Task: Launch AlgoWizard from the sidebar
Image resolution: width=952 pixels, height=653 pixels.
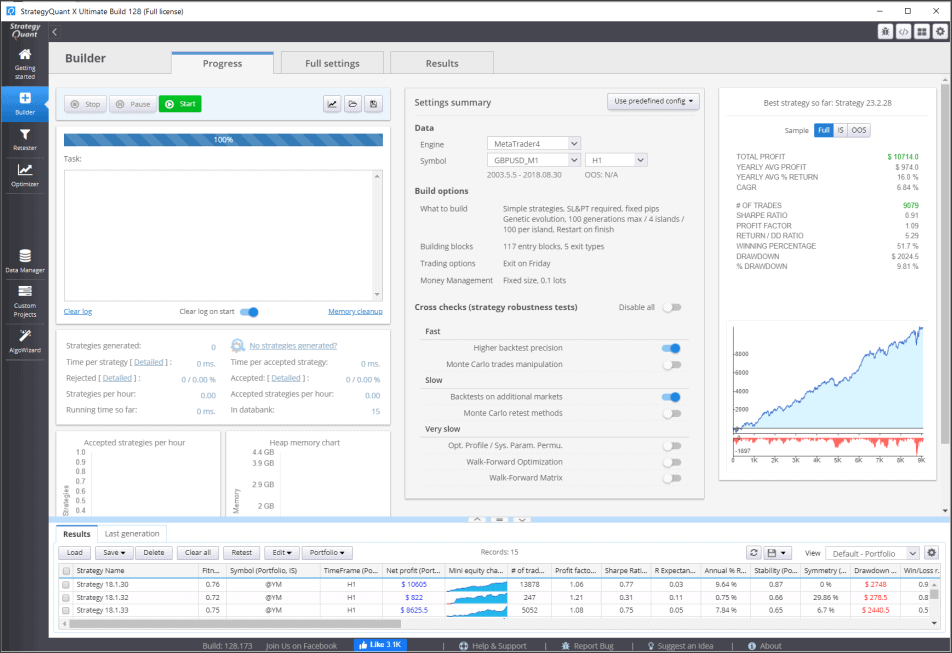Action: (25, 342)
